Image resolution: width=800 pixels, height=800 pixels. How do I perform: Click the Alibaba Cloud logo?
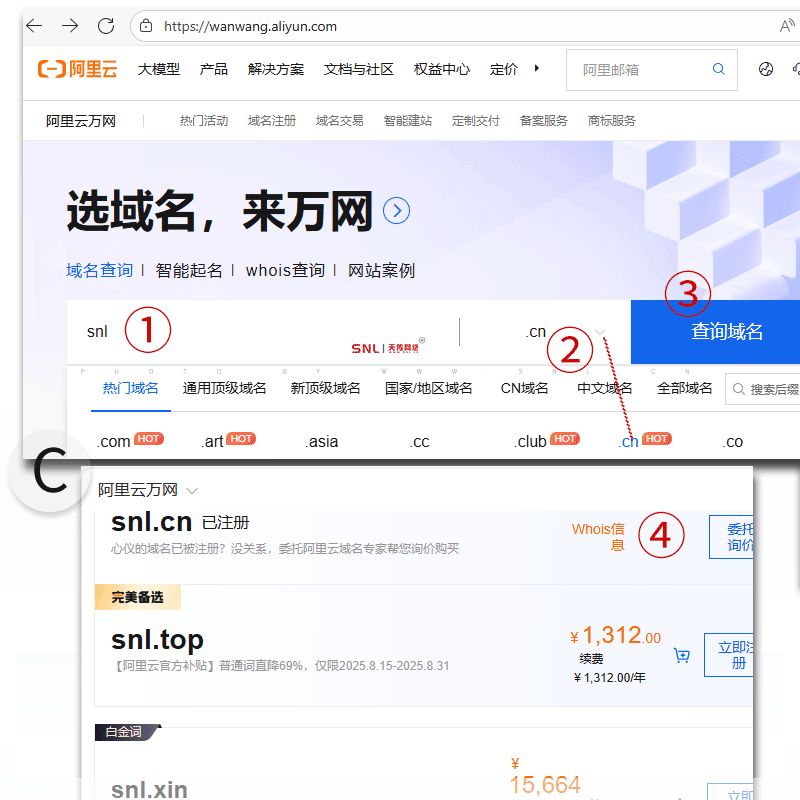[x=76, y=69]
